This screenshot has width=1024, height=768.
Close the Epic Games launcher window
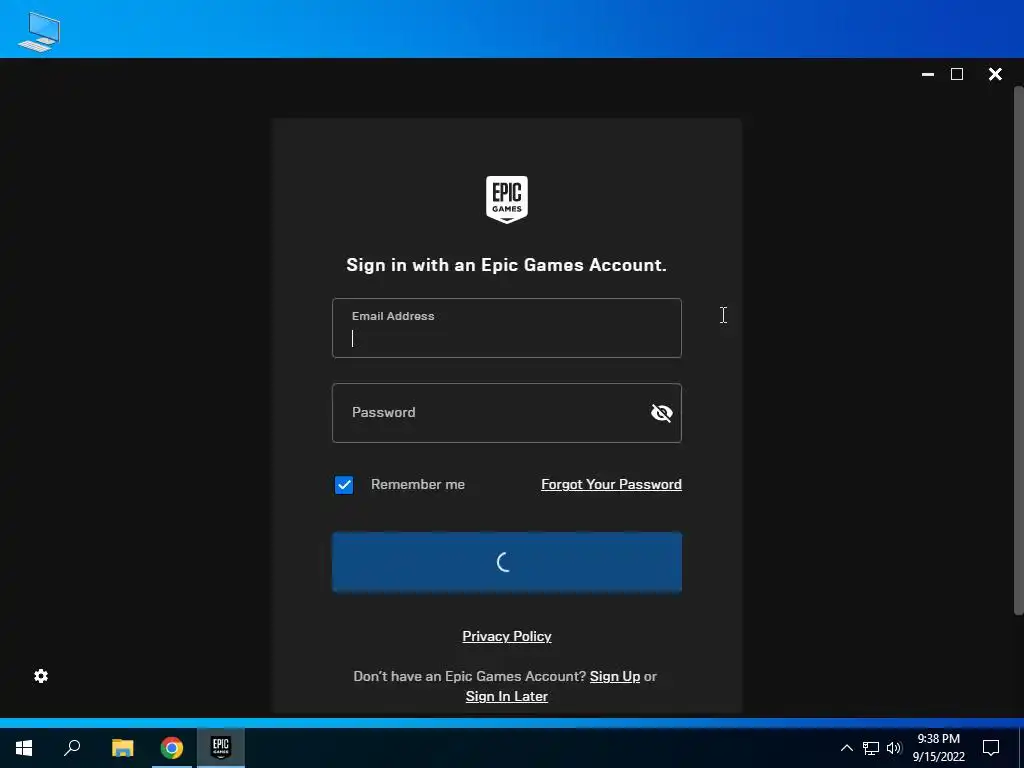tap(995, 74)
